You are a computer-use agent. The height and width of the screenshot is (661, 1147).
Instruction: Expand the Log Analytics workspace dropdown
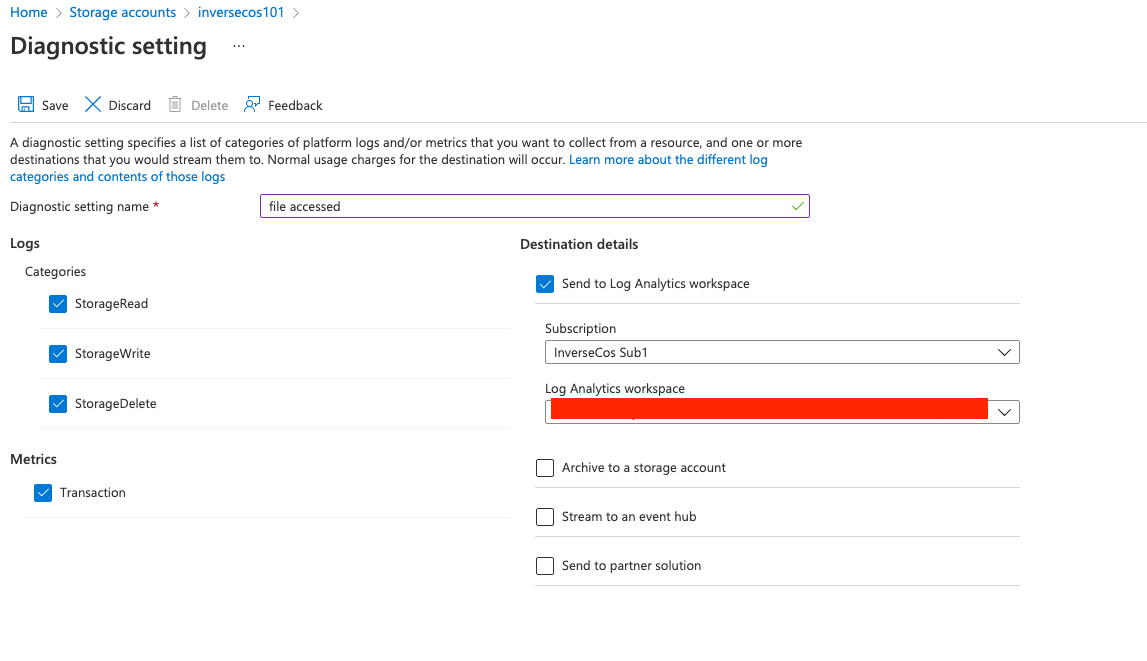click(1005, 412)
